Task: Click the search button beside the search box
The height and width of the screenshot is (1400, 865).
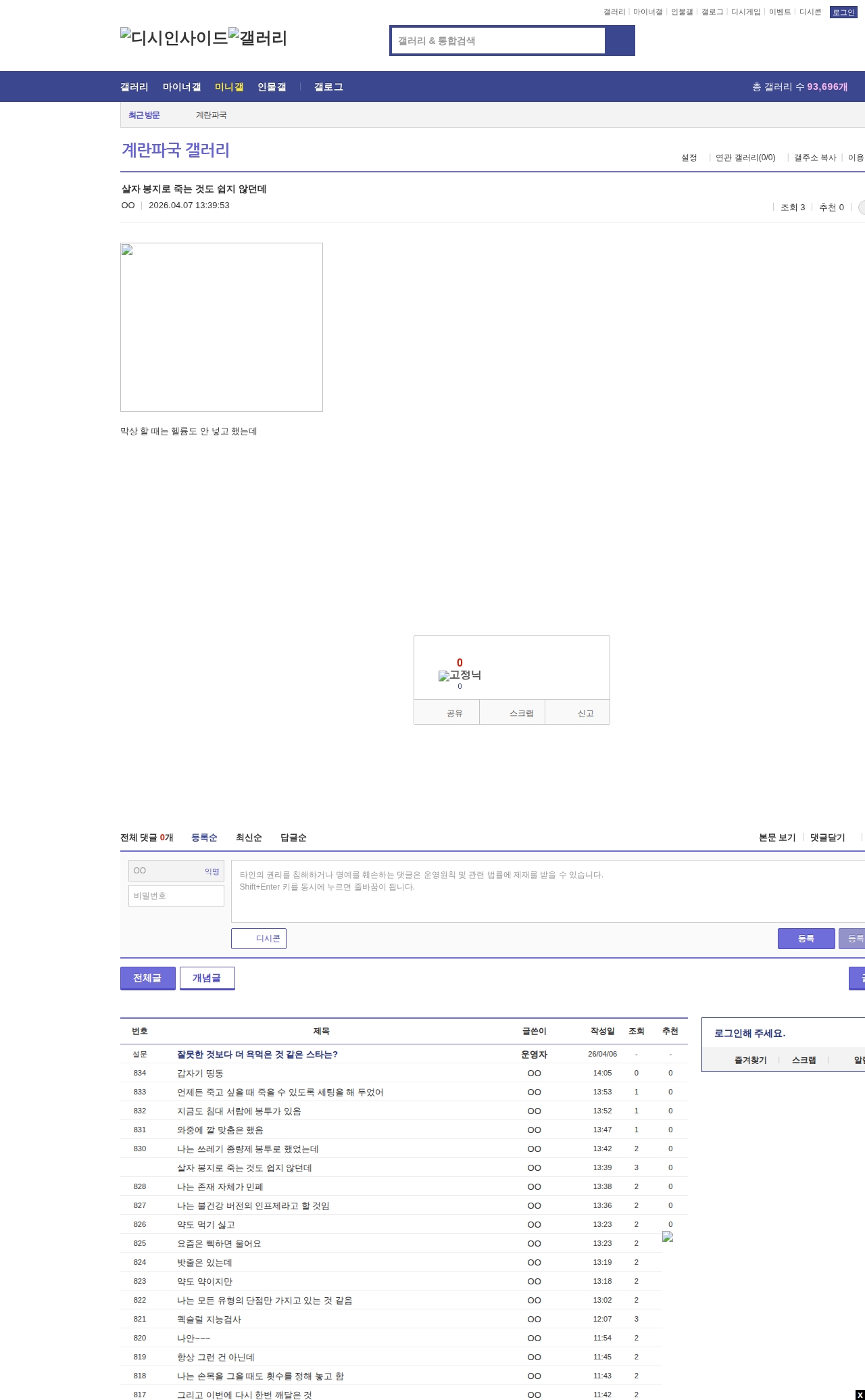Action: point(620,41)
